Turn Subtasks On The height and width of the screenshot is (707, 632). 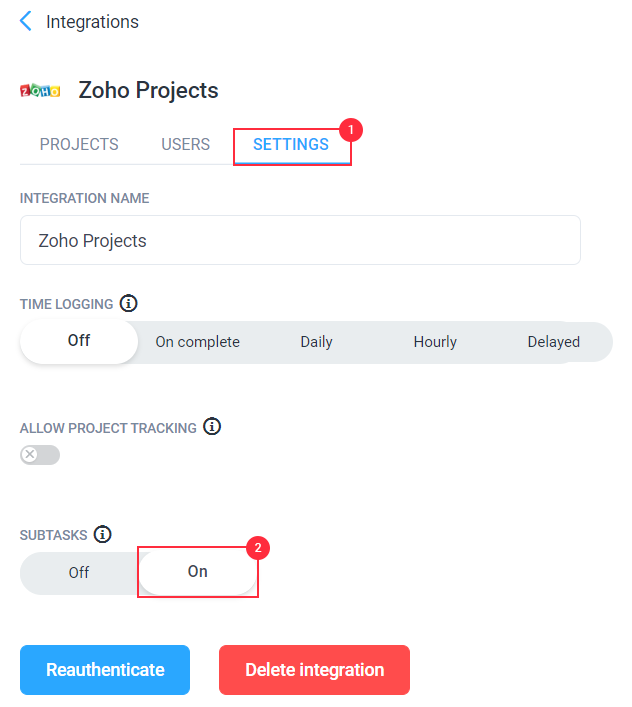click(x=197, y=572)
